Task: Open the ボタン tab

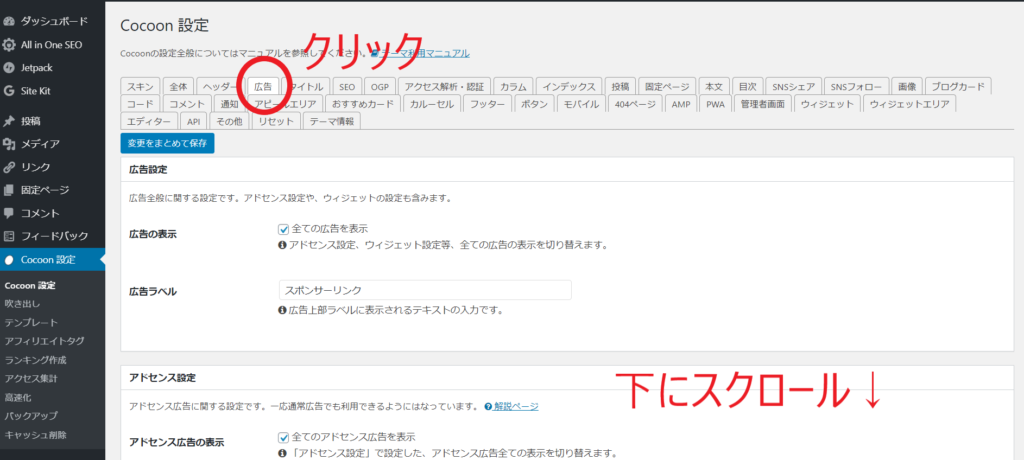Action: [x=534, y=105]
